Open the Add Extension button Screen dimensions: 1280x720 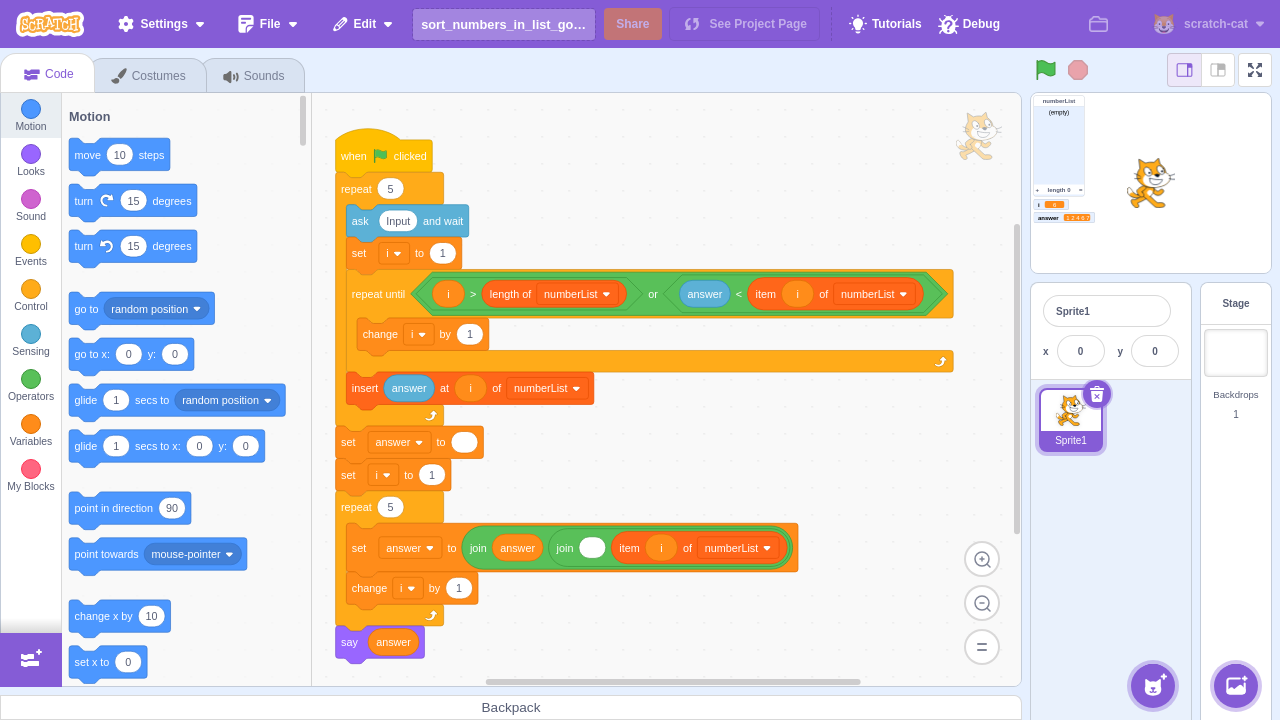point(31,659)
